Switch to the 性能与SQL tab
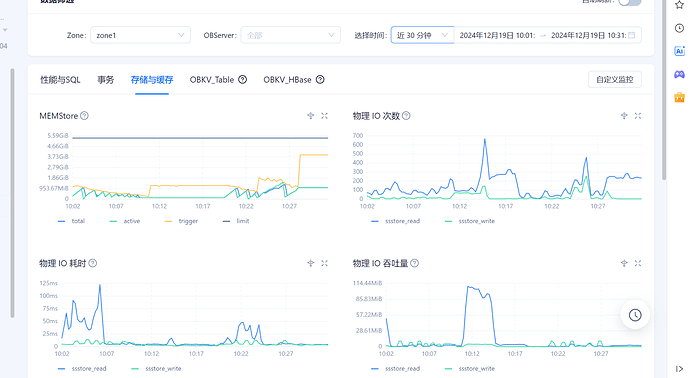 [x=60, y=80]
